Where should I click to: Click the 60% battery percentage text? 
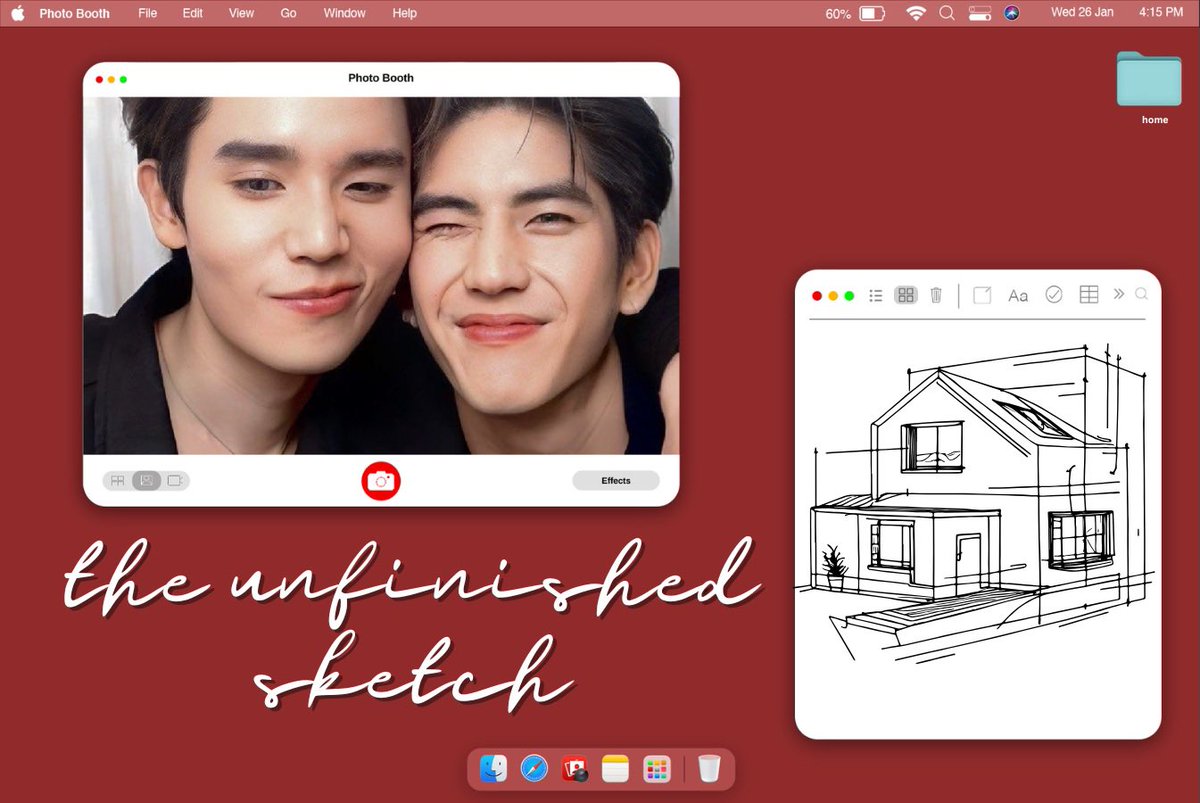(x=838, y=14)
